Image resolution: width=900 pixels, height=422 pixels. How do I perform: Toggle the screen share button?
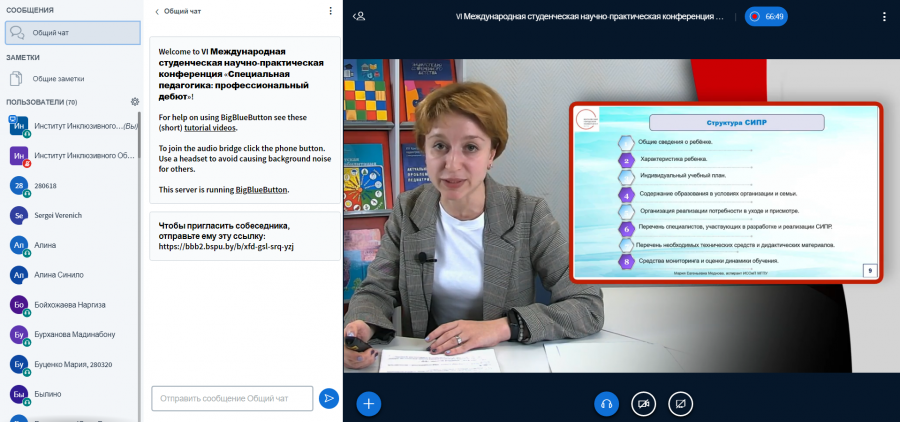pos(681,404)
